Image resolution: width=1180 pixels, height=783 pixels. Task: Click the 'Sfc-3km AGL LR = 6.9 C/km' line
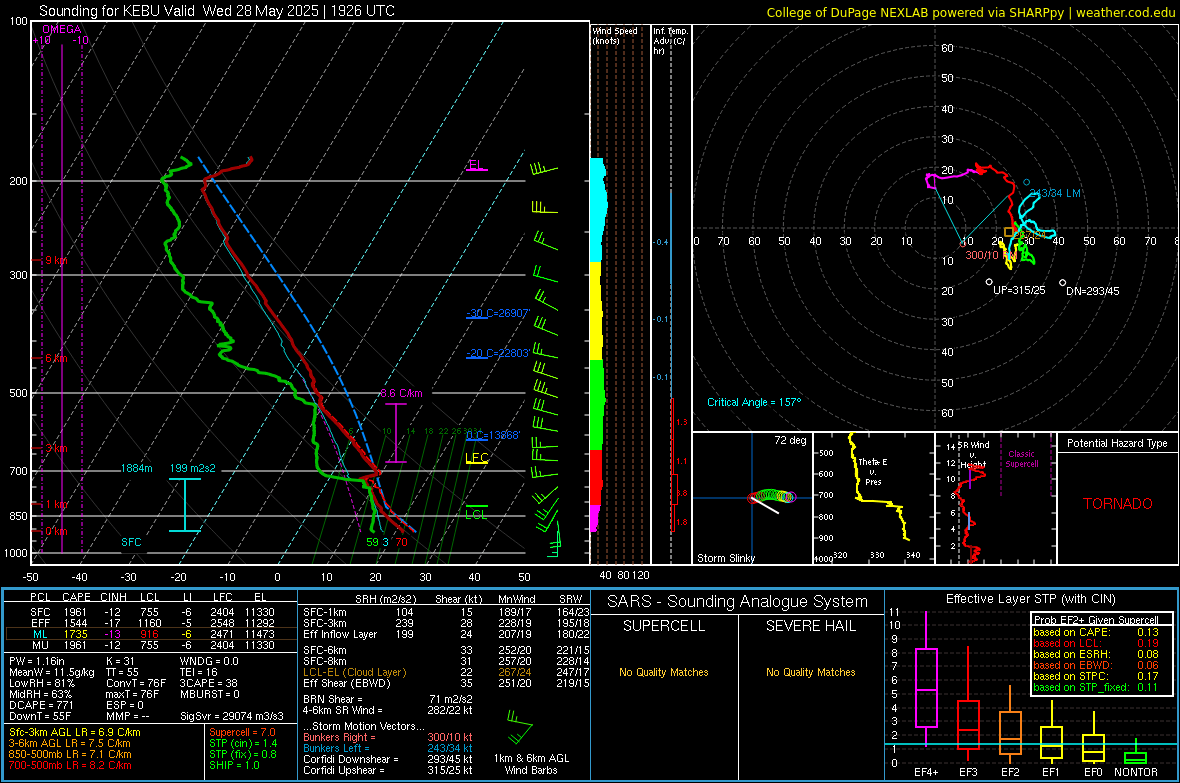[75, 733]
